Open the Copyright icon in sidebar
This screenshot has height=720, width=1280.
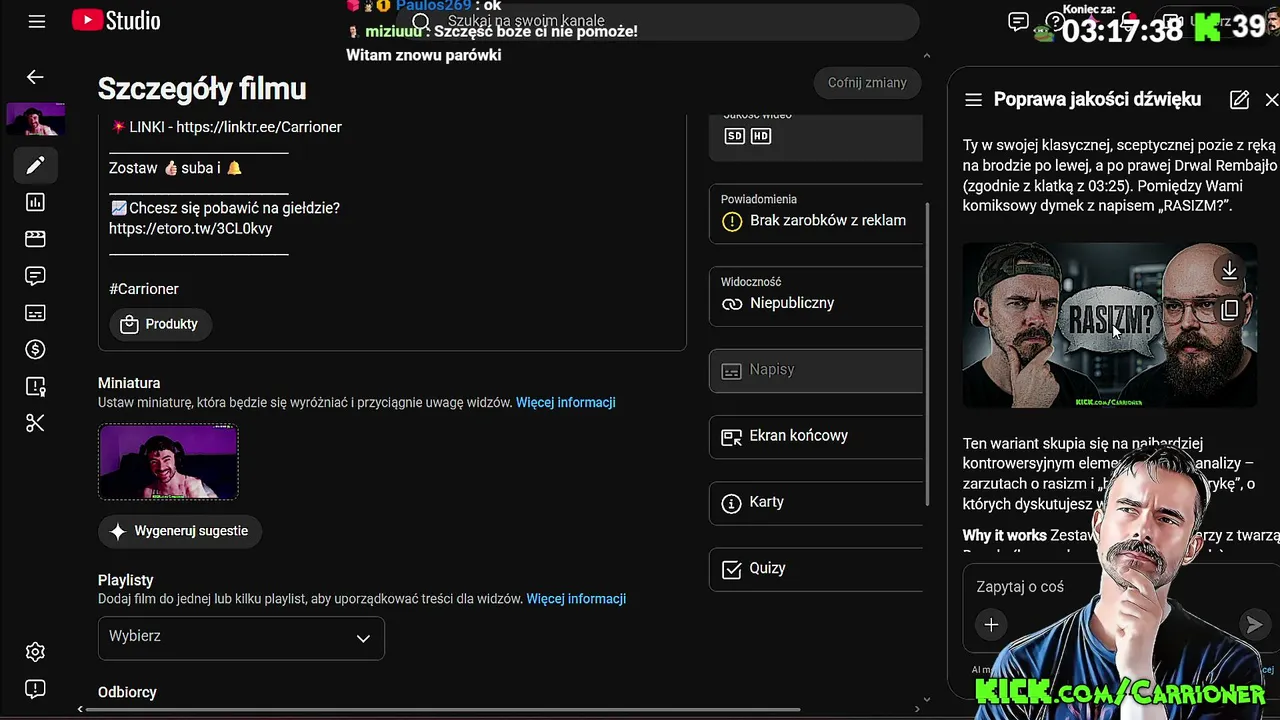tap(35, 386)
